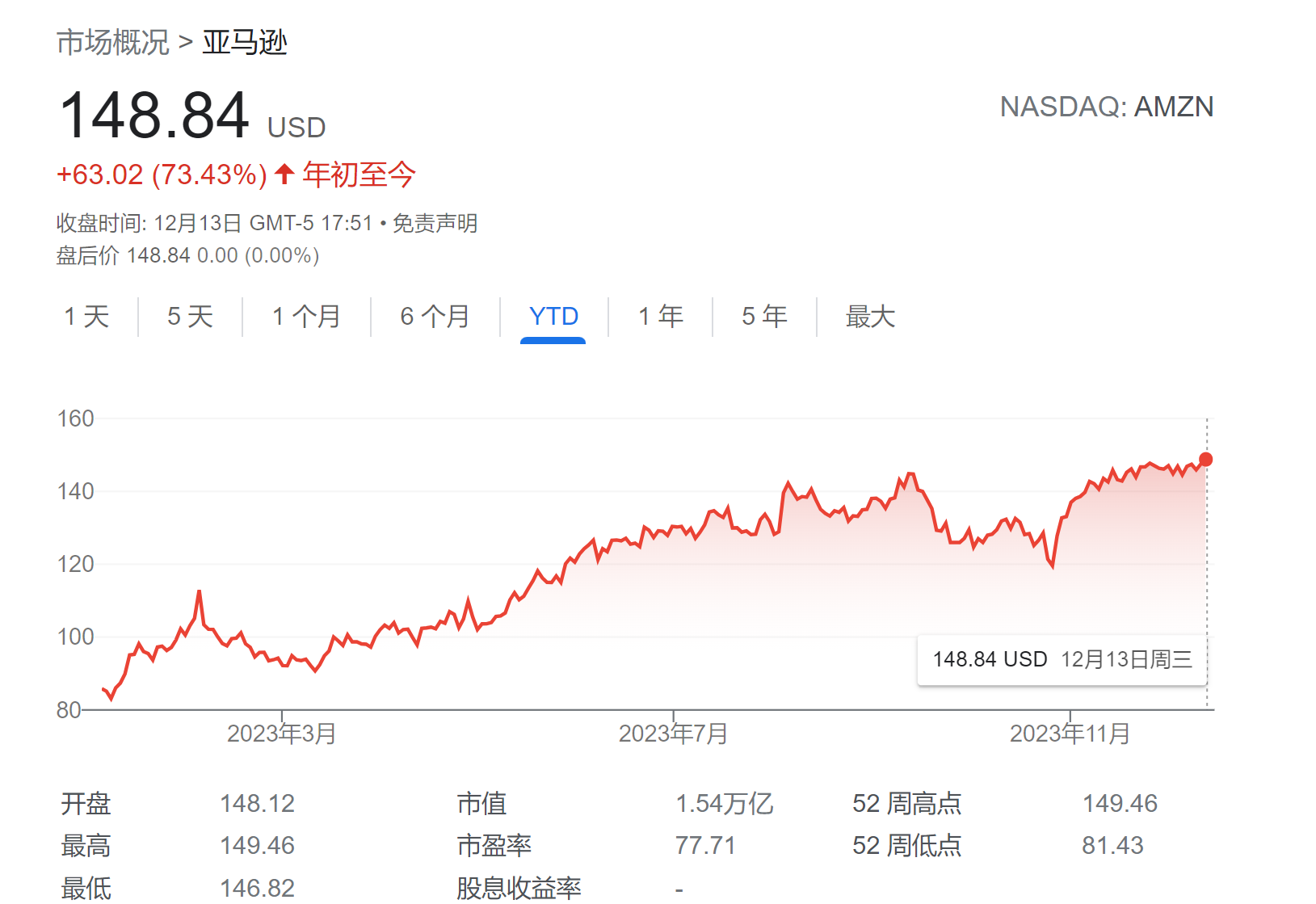Viewport: 1316px width, 904px height.
Task: Click the 市值 label
Action: point(481,804)
